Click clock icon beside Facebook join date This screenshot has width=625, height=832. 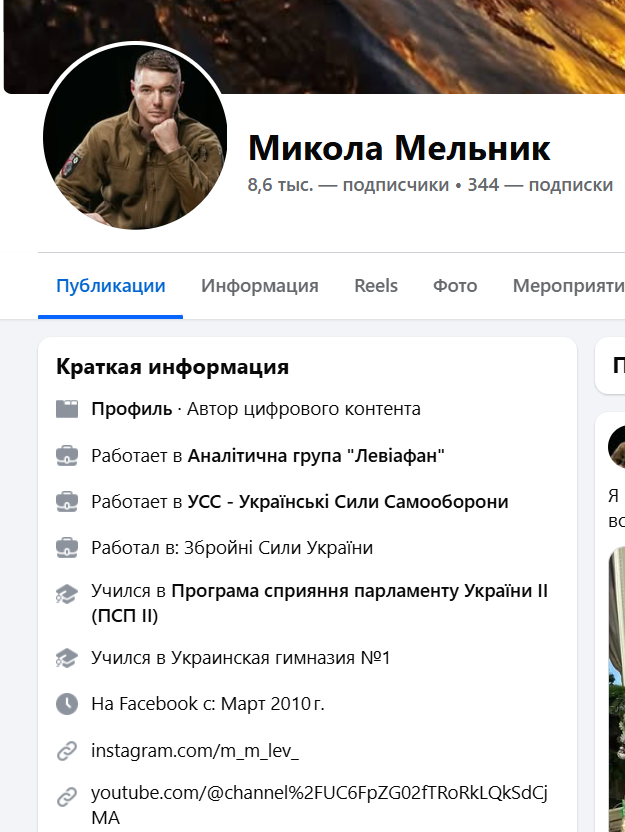coord(67,704)
